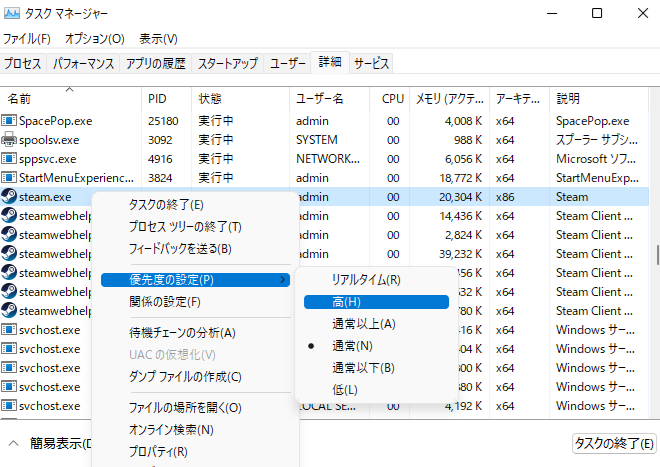Screen dimensions: 660x467
Task: Open the オプション(O) menu
Action: click(94, 39)
